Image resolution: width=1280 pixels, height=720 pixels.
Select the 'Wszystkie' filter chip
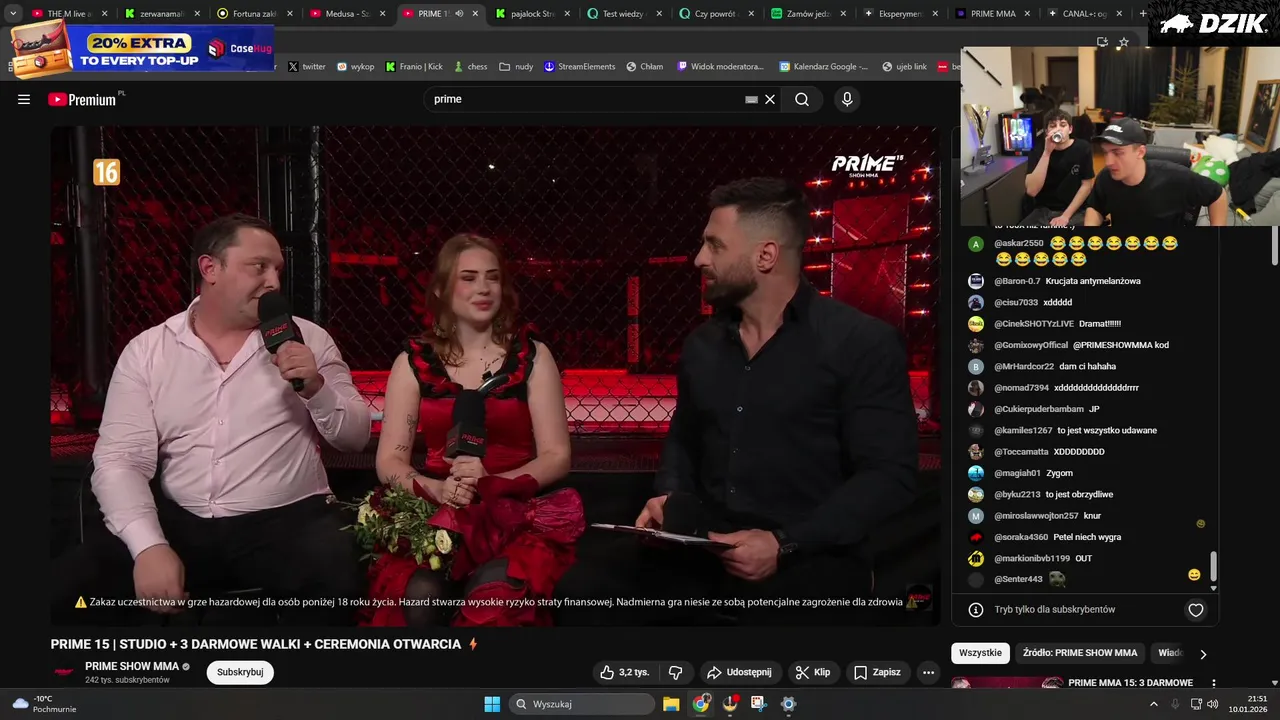coord(980,653)
